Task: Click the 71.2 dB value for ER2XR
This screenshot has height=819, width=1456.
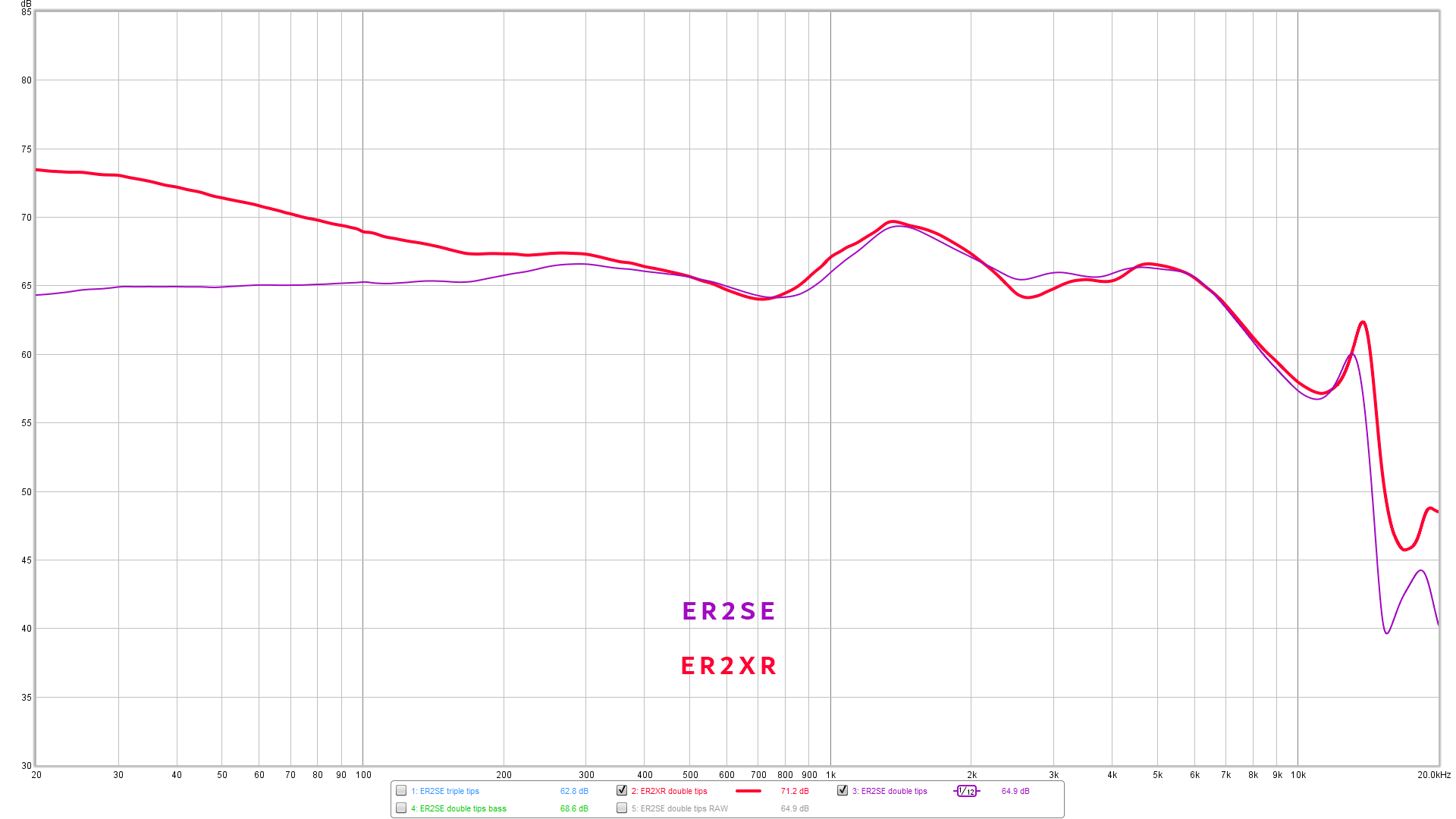Action: (793, 790)
